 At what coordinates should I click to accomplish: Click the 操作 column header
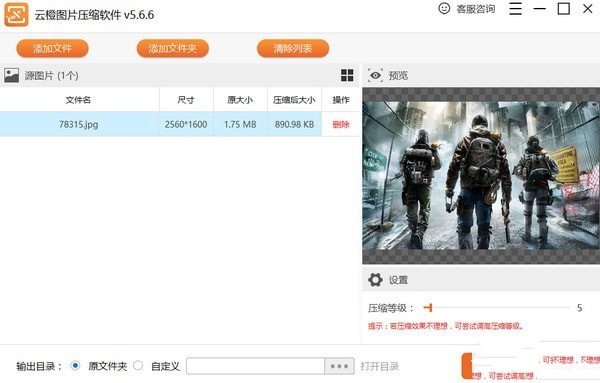tap(341, 100)
